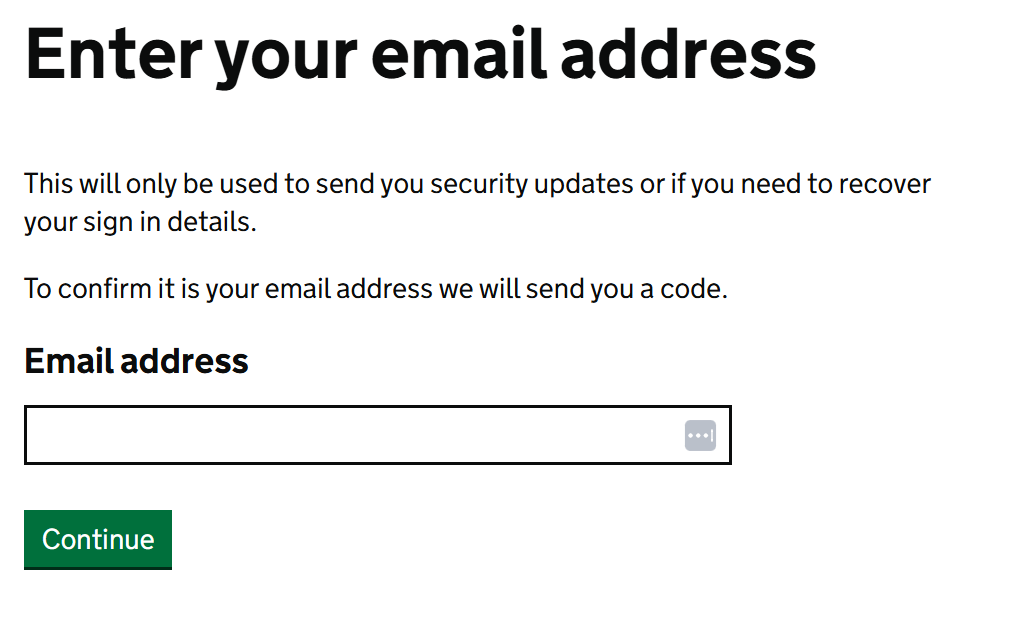Click the "Enter your email address" heading

420,54
